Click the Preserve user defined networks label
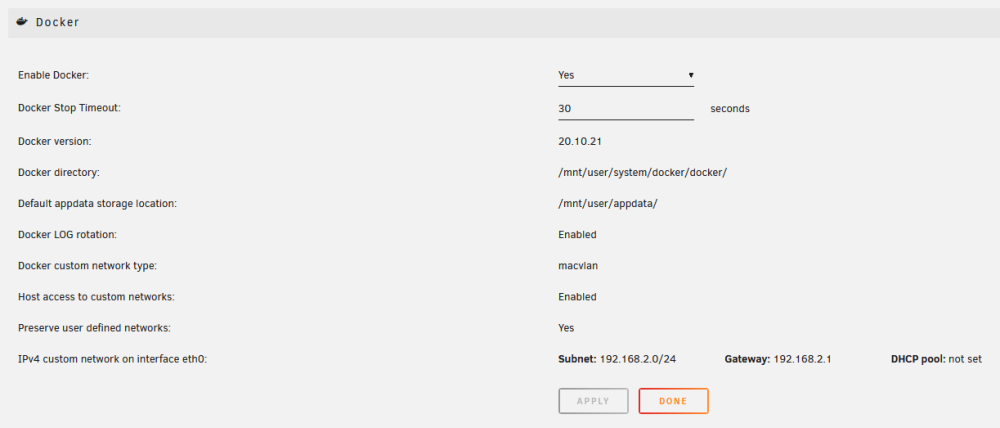 94,328
